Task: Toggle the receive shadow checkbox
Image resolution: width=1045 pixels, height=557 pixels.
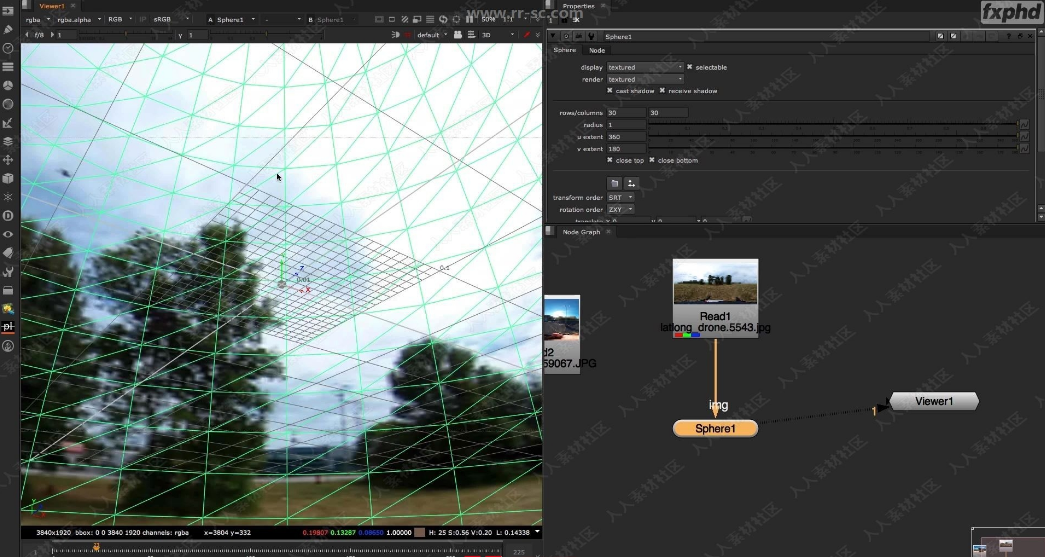Action: [662, 91]
